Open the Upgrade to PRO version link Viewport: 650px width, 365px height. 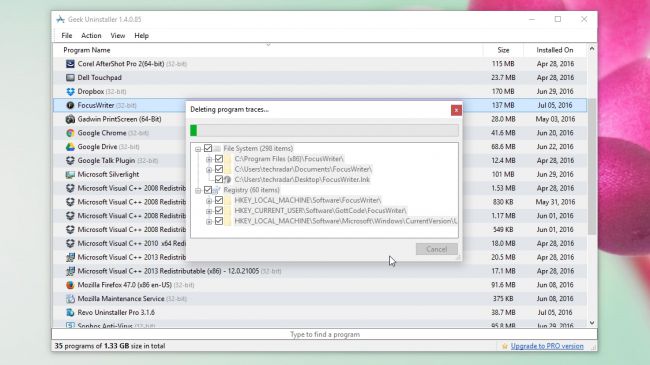click(547, 346)
